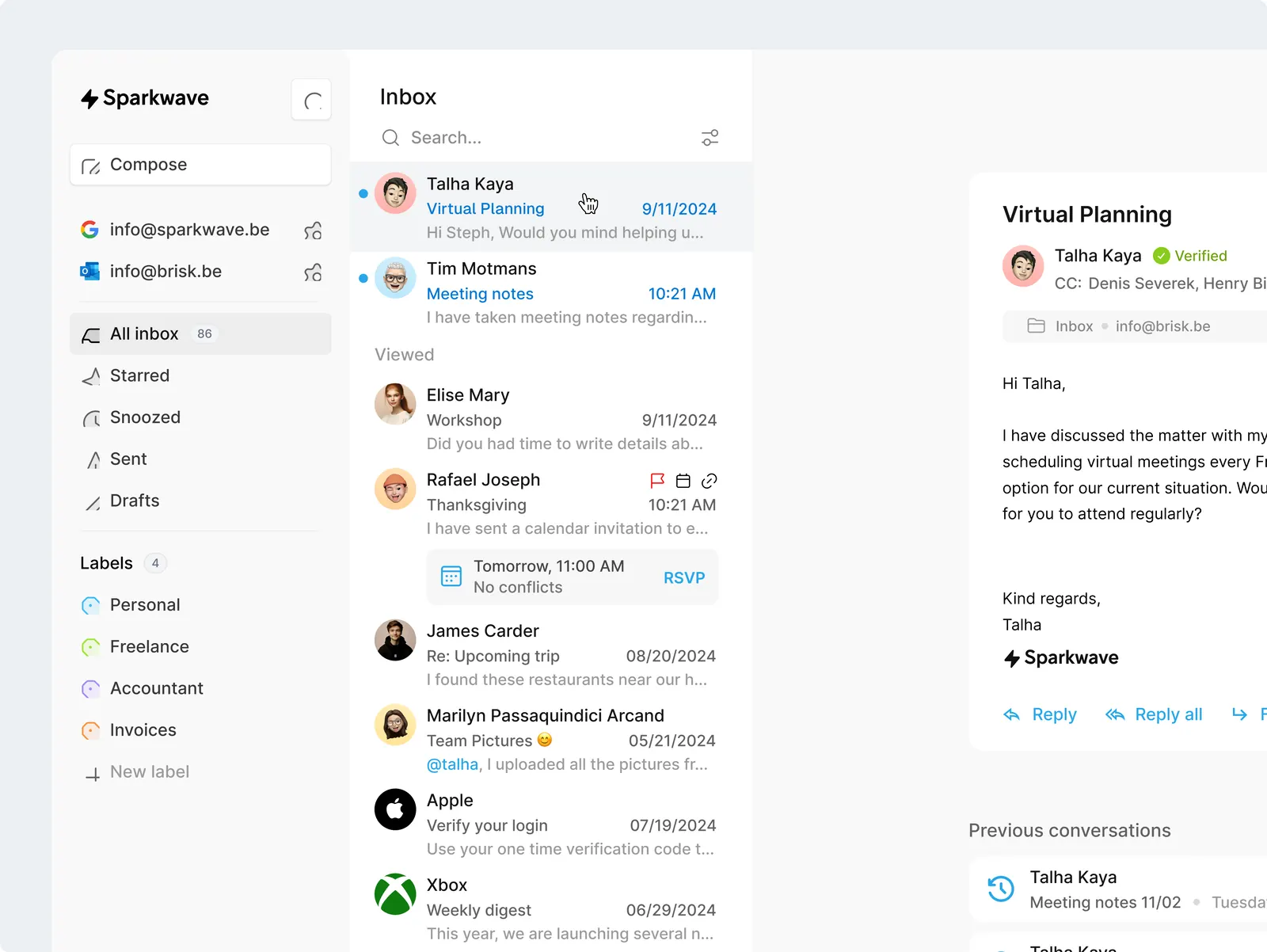This screenshot has height=952, width=1267.
Task: Click the calendar icon in the invitation card
Action: 451,577
